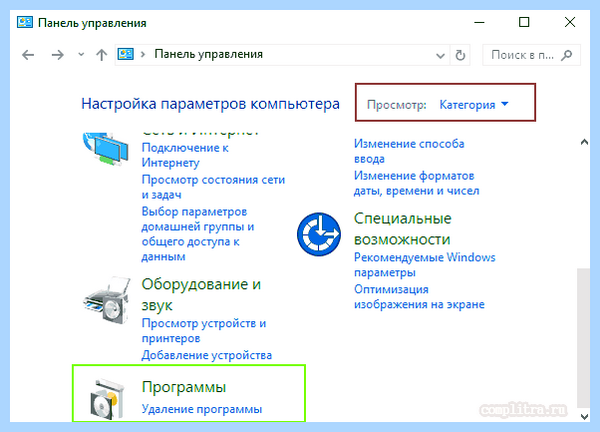Close the Панель управления window
600x432 pixels.
point(570,22)
